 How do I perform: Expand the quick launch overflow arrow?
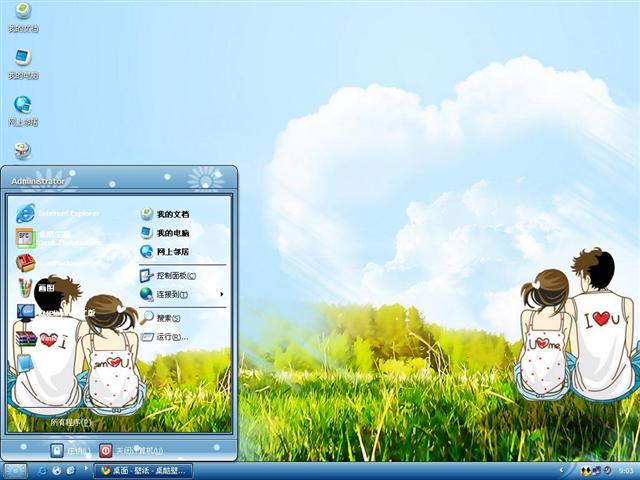[86, 468]
